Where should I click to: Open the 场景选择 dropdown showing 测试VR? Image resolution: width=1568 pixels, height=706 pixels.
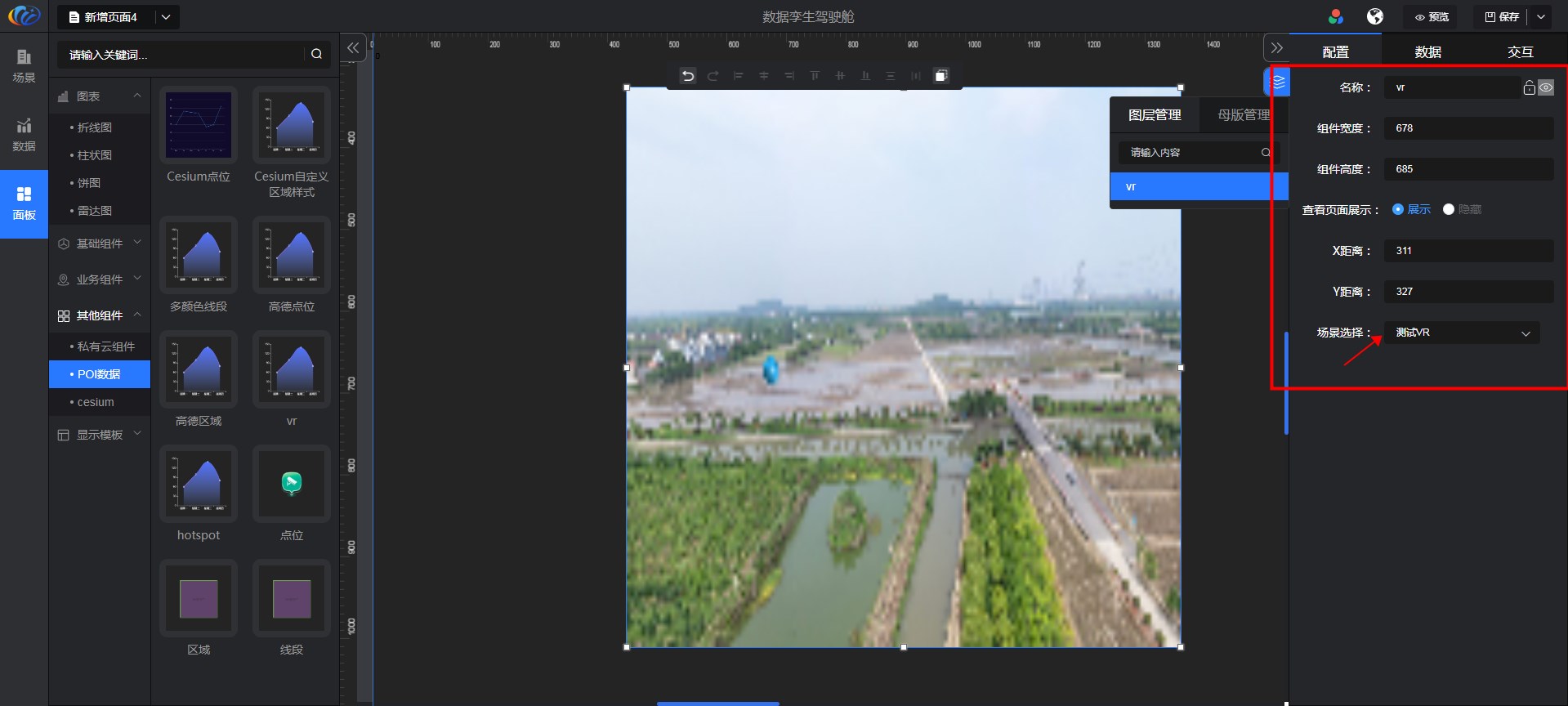click(1461, 333)
